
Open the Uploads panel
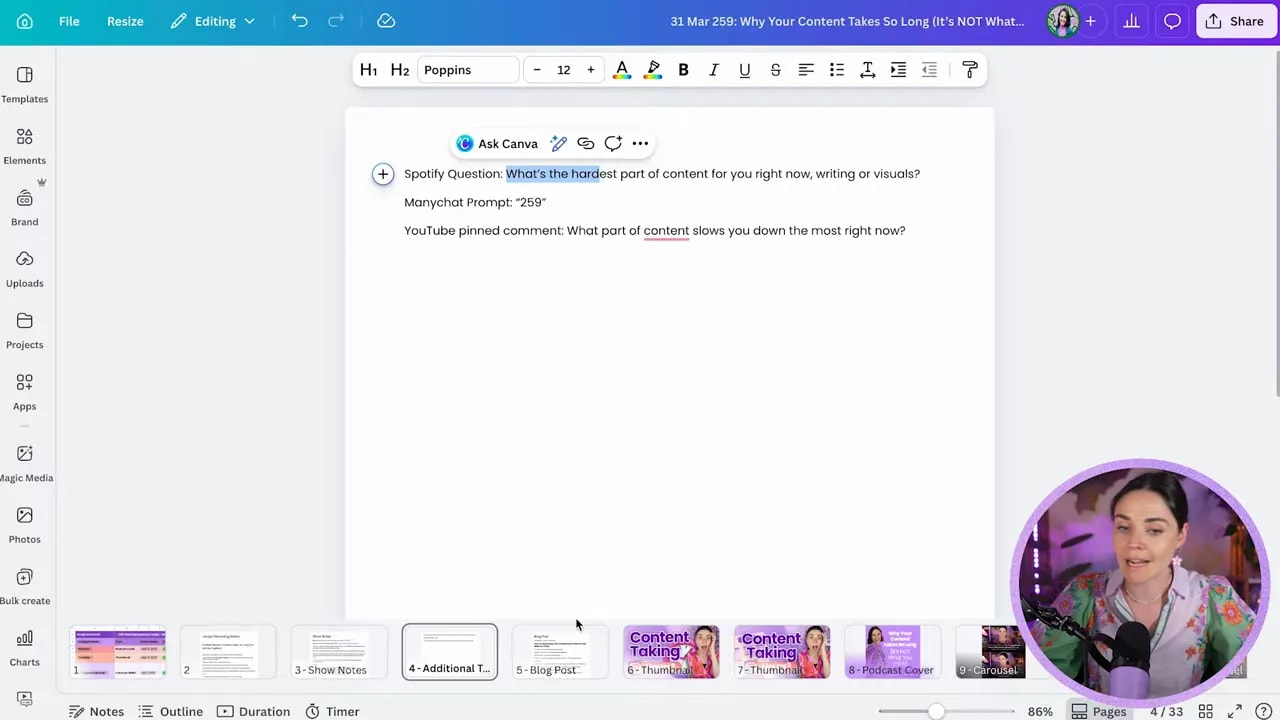point(25,269)
